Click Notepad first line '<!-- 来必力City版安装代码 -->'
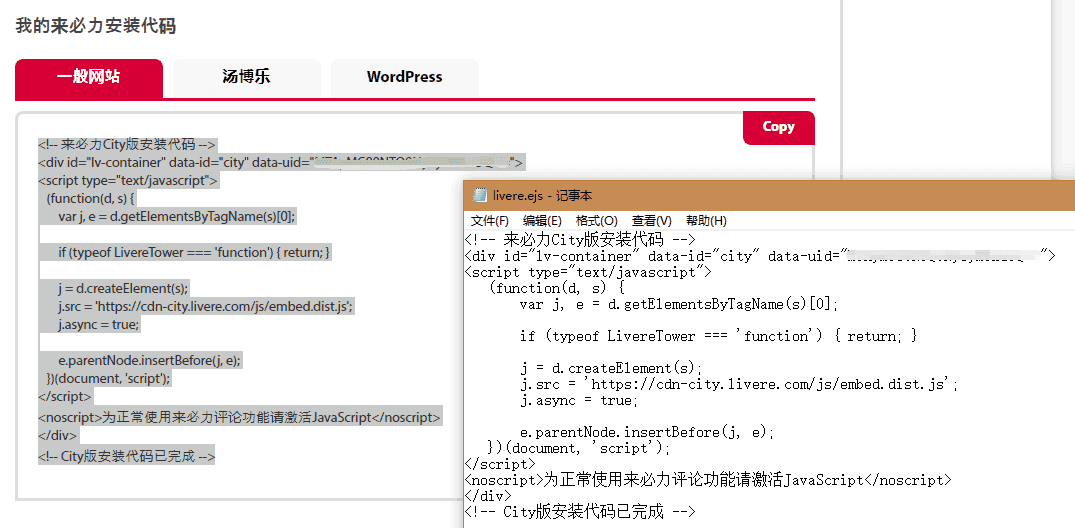This screenshot has width=1075, height=528. (x=580, y=239)
